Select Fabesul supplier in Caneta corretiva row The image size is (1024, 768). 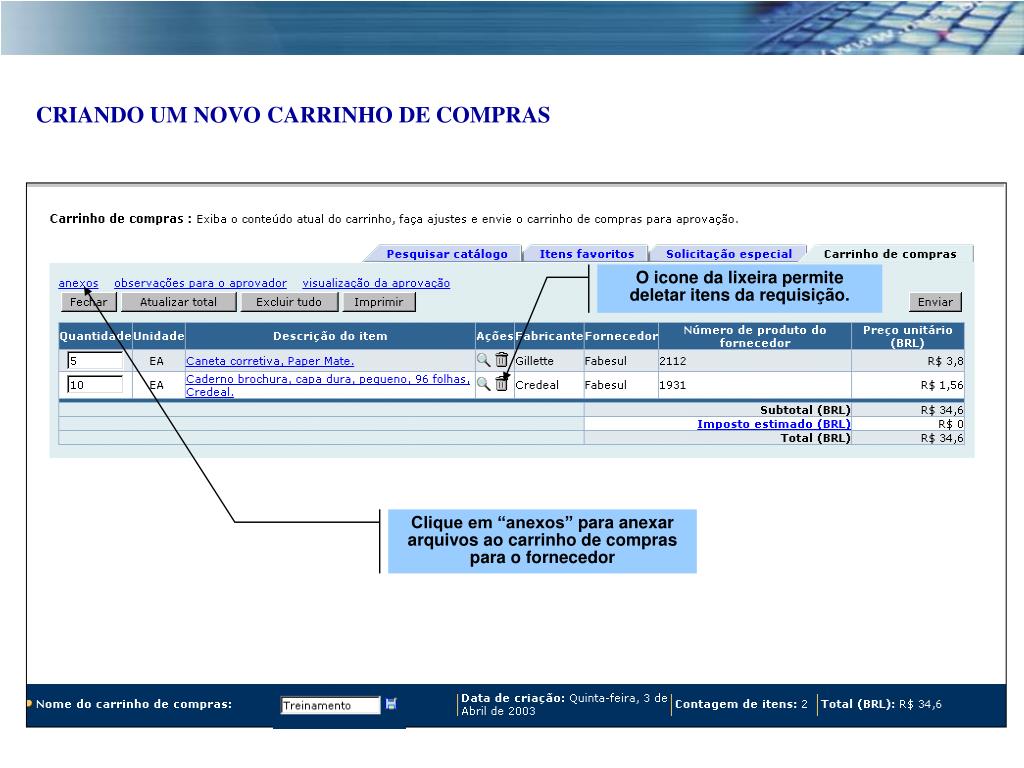coord(605,360)
